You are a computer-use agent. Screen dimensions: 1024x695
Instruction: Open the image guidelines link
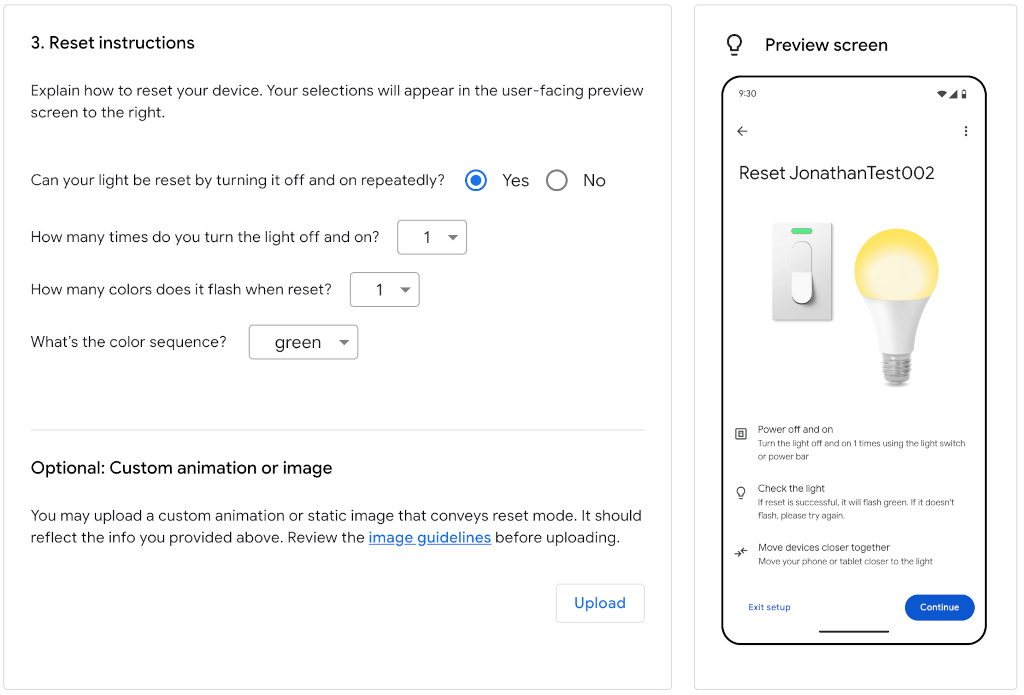(429, 537)
